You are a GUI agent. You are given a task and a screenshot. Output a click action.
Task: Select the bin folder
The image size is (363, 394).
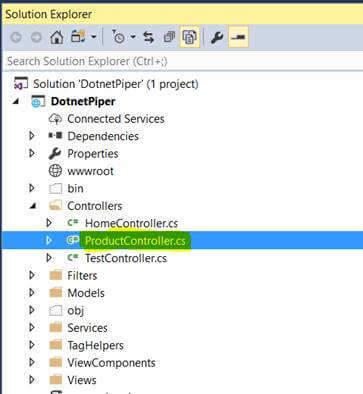pyautogui.click(x=75, y=188)
